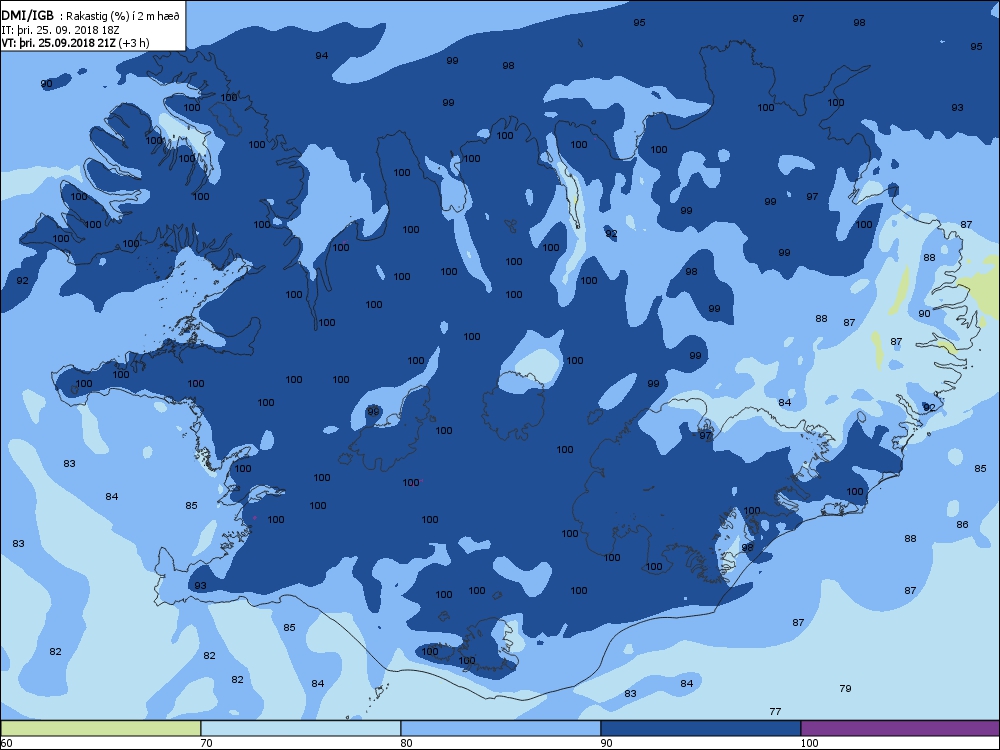Click the humidity value '94' on the map
1000x750 pixels.
point(321,55)
